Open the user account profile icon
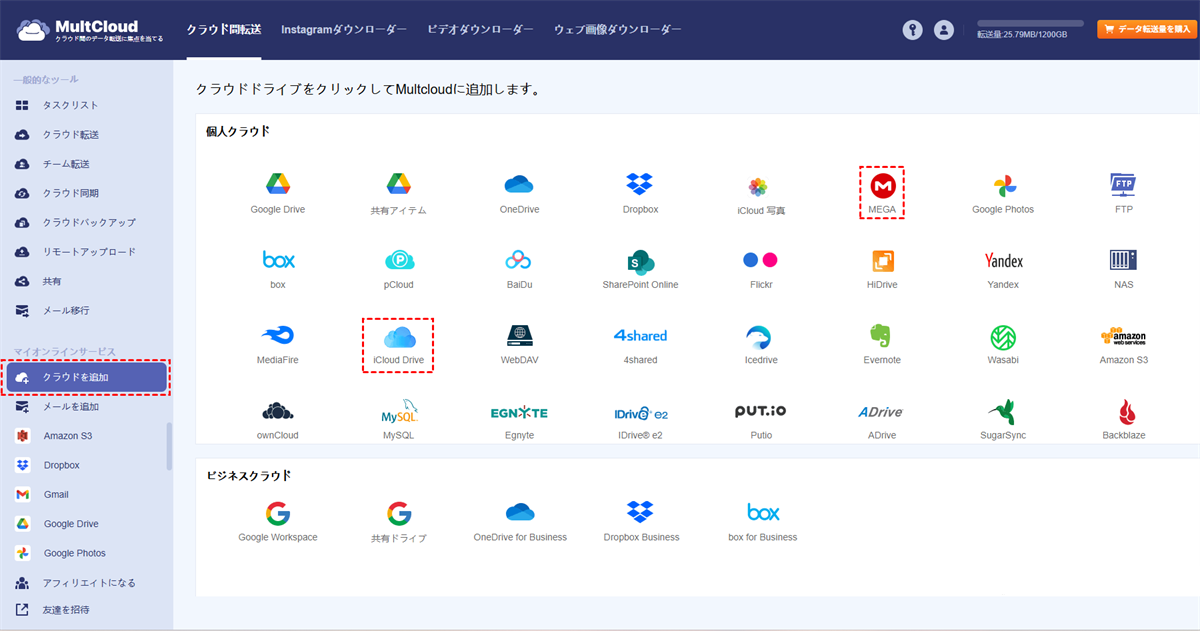1200x631 pixels. (x=943, y=30)
